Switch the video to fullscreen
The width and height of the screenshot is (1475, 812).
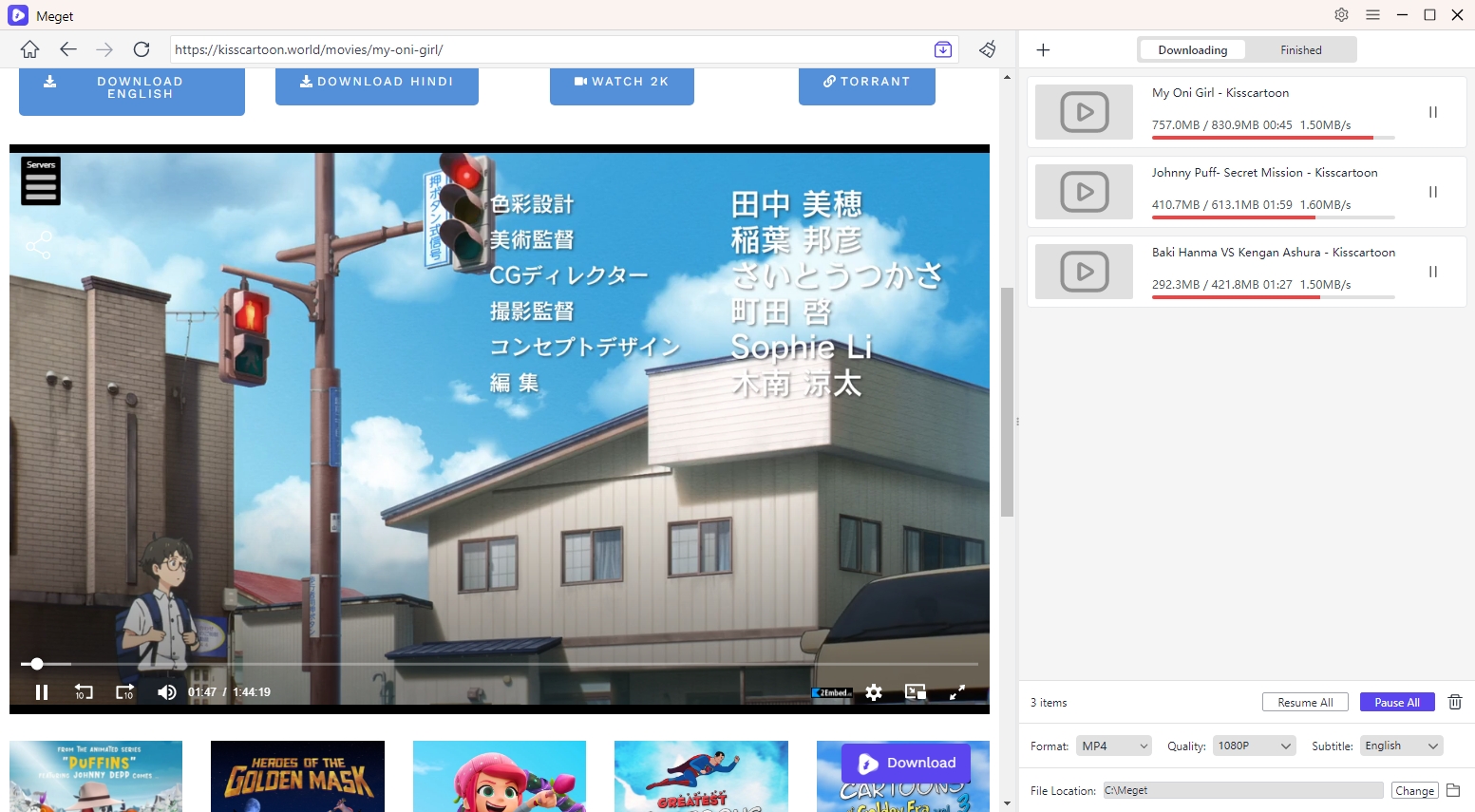point(957,692)
